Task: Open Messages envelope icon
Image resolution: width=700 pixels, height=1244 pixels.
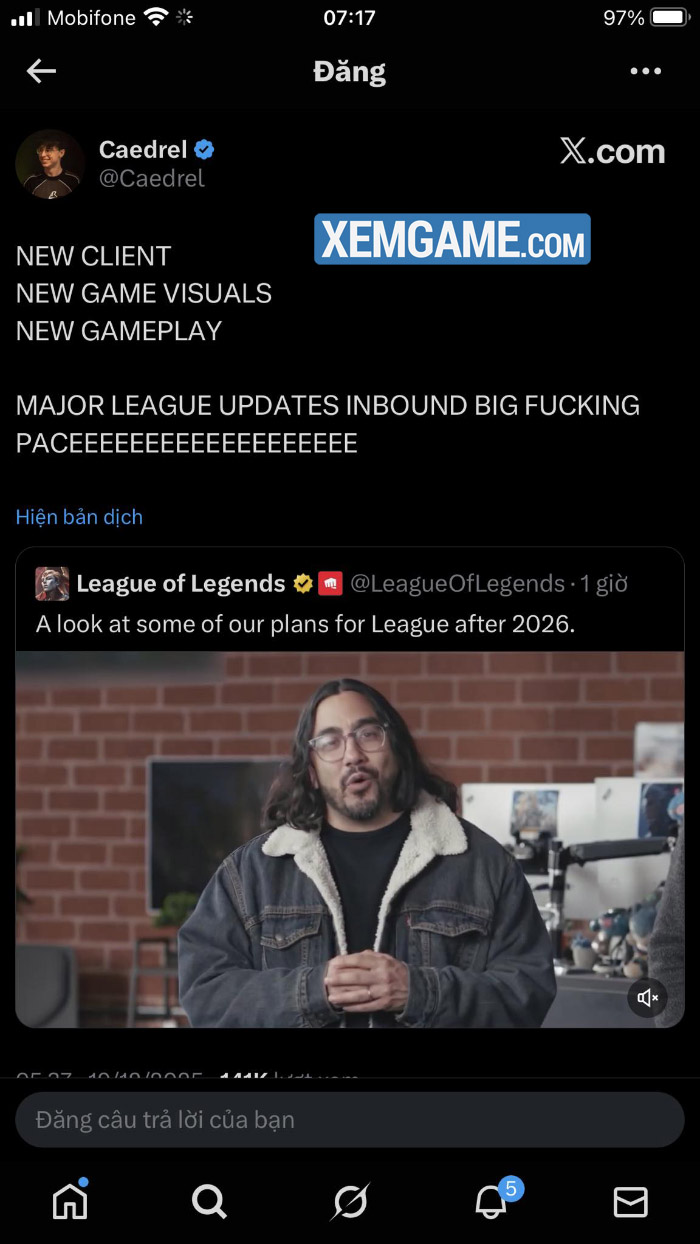Action: click(x=630, y=1201)
